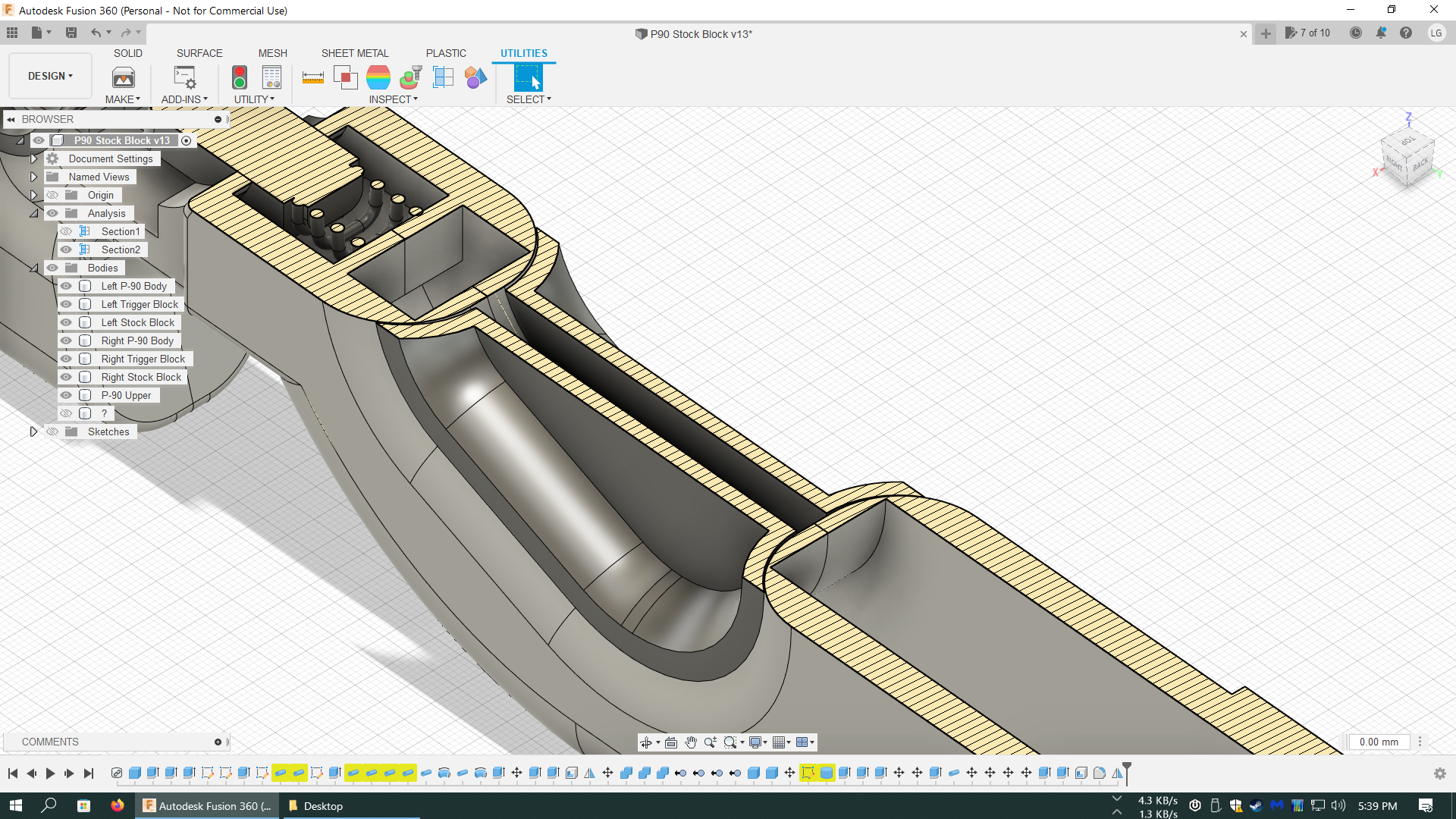1456x819 pixels.
Task: Toggle visibility of Right Trigger Block
Action: 67,359
